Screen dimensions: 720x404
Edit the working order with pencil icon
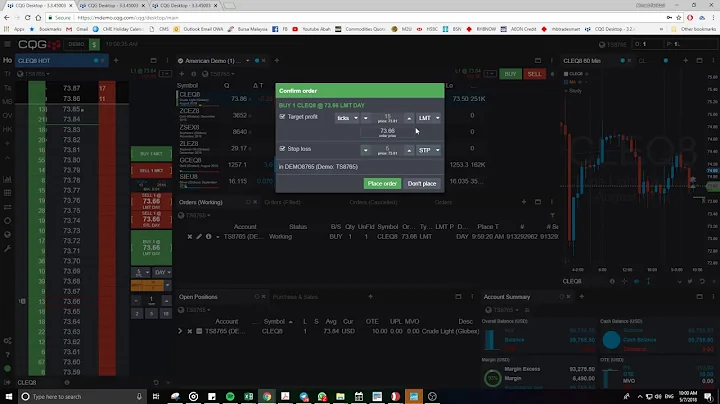tap(199, 236)
